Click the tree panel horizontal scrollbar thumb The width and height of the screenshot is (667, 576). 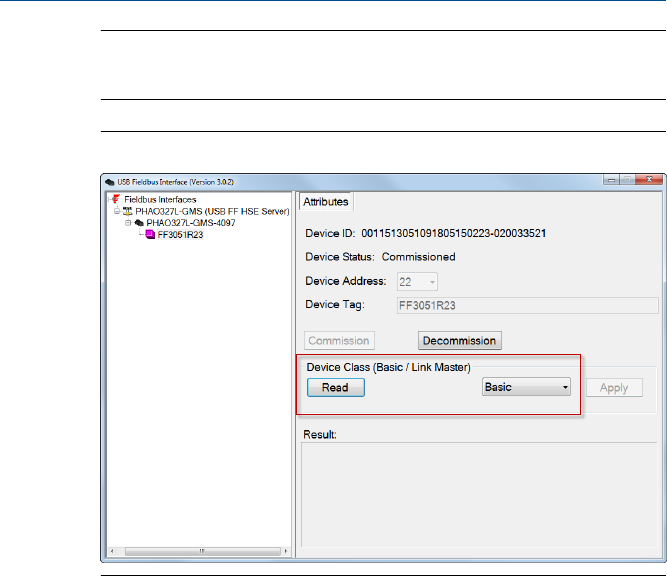201,551
